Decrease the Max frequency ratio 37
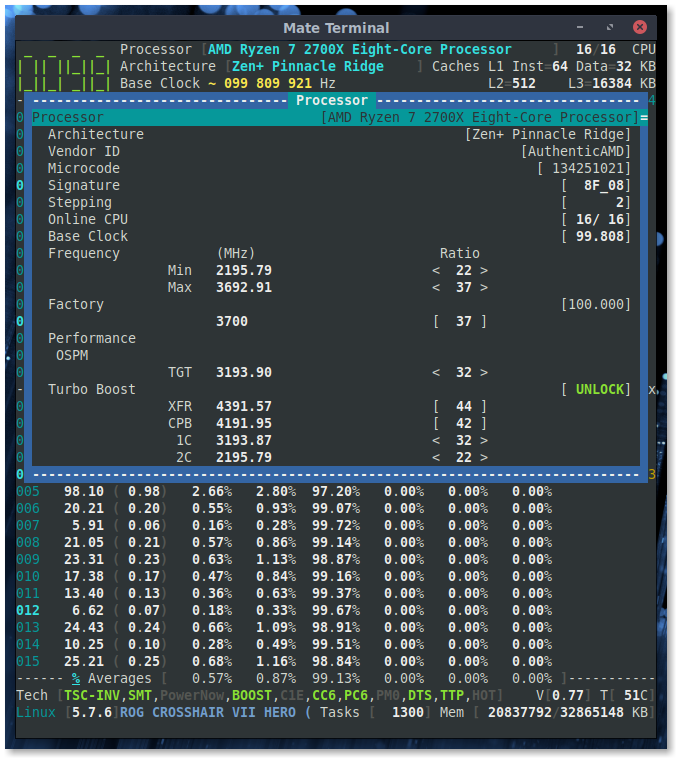 (436, 288)
